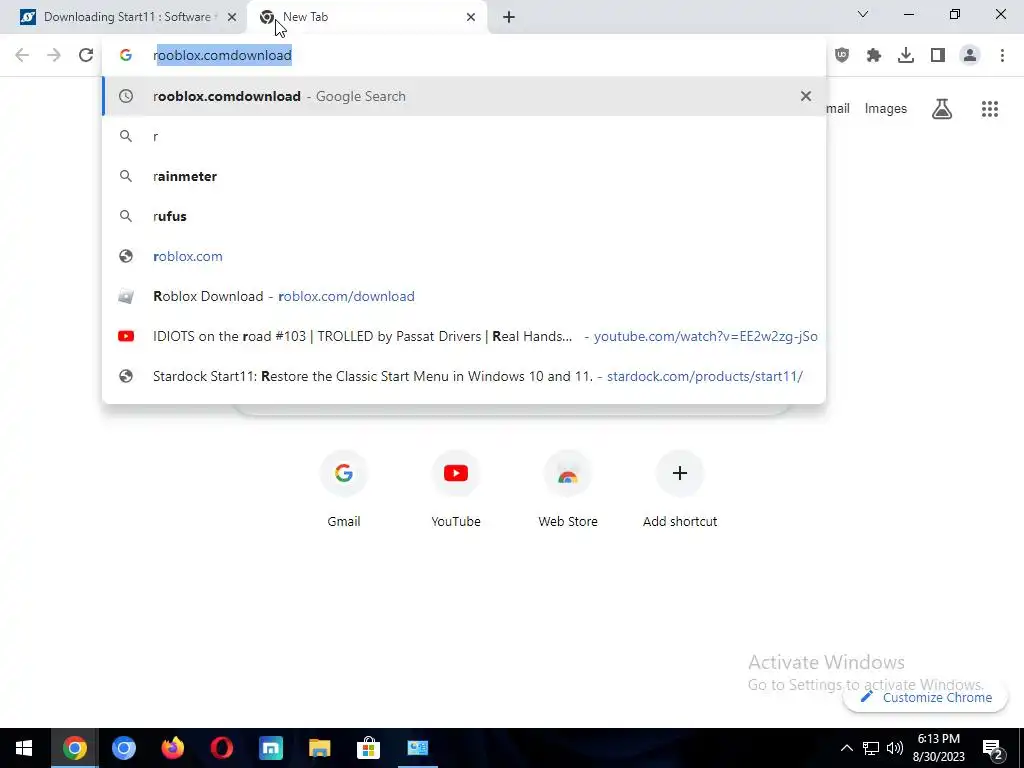Go back with the back arrow
This screenshot has height=768, width=1024.
(22, 55)
